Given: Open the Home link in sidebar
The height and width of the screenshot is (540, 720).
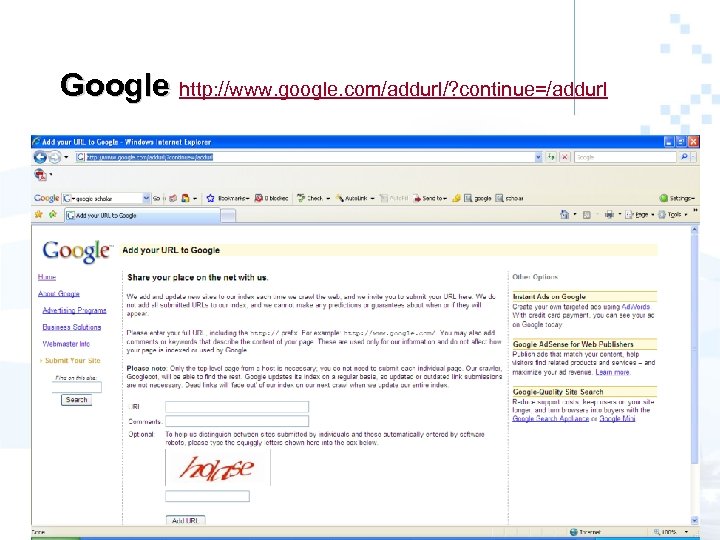Looking at the screenshot, I should [47, 277].
